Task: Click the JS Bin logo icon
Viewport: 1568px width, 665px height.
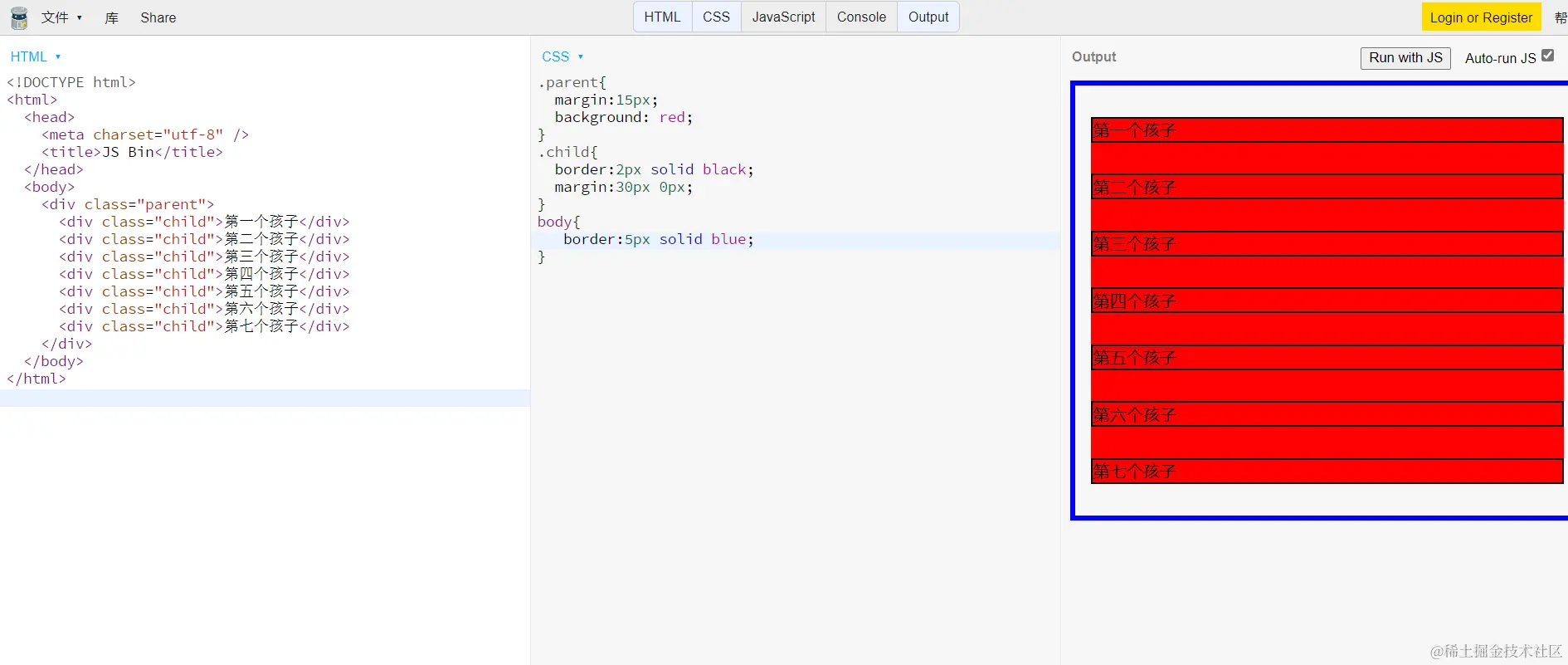Action: 18,17
